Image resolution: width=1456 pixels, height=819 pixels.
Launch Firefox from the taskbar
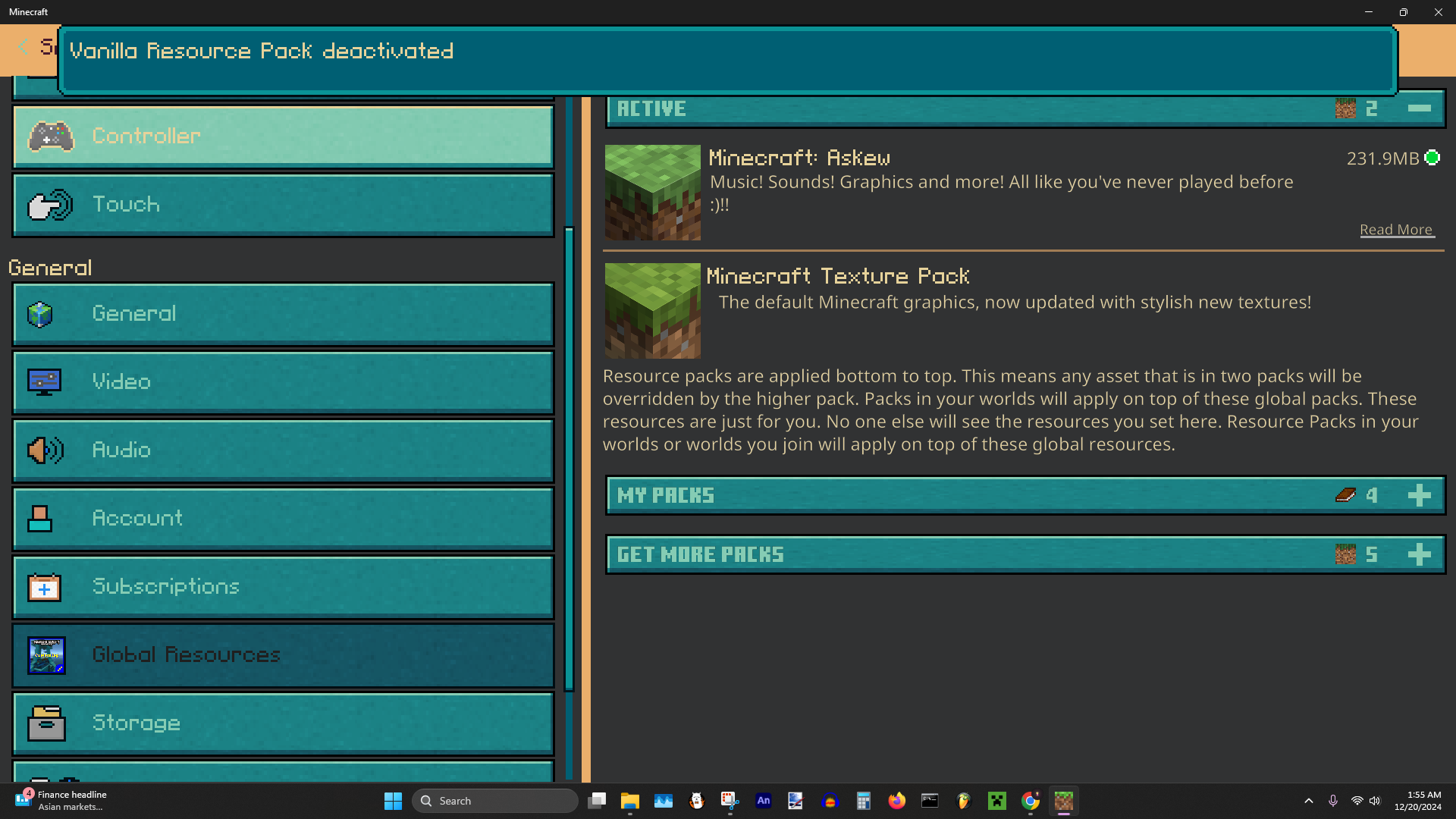[897, 801]
